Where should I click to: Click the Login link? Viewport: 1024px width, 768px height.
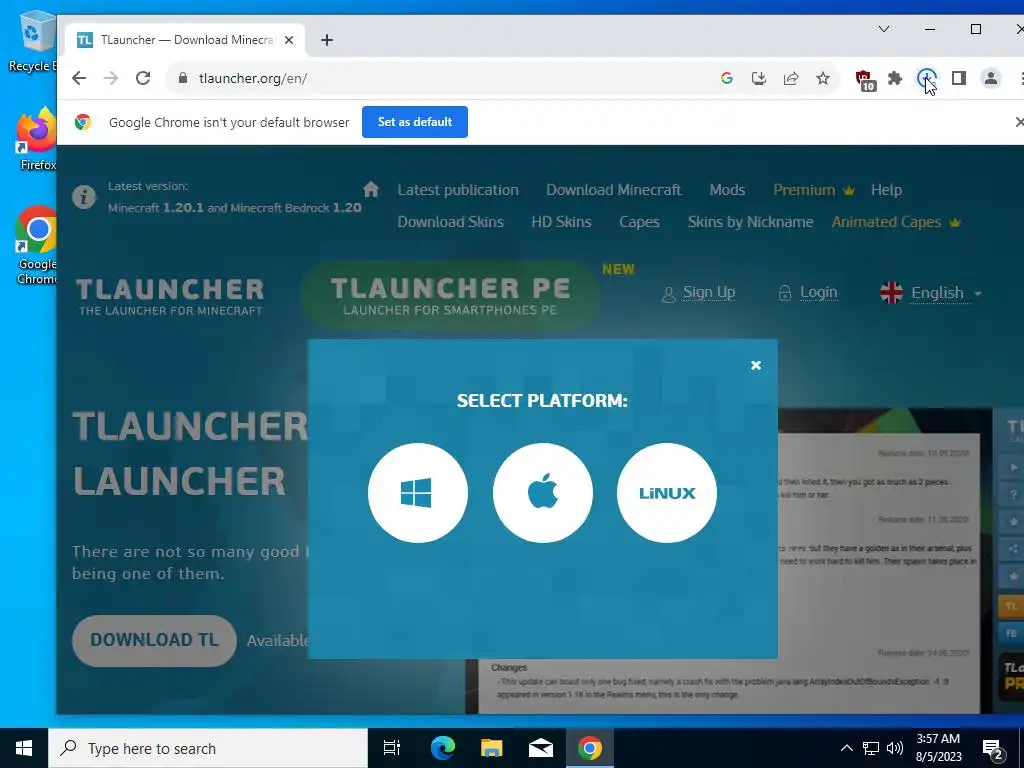808,293
